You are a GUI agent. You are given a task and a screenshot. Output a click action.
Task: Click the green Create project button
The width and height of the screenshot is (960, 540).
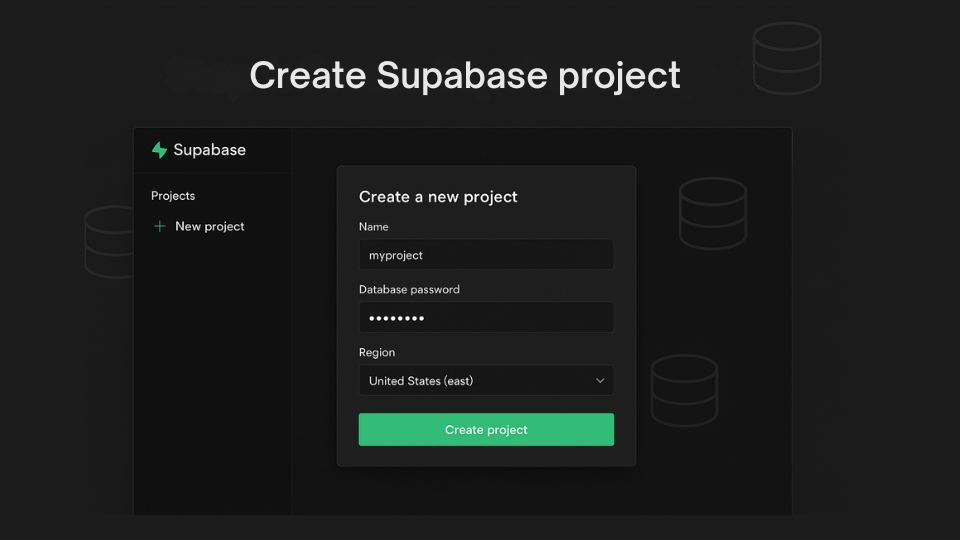pyautogui.click(x=486, y=429)
